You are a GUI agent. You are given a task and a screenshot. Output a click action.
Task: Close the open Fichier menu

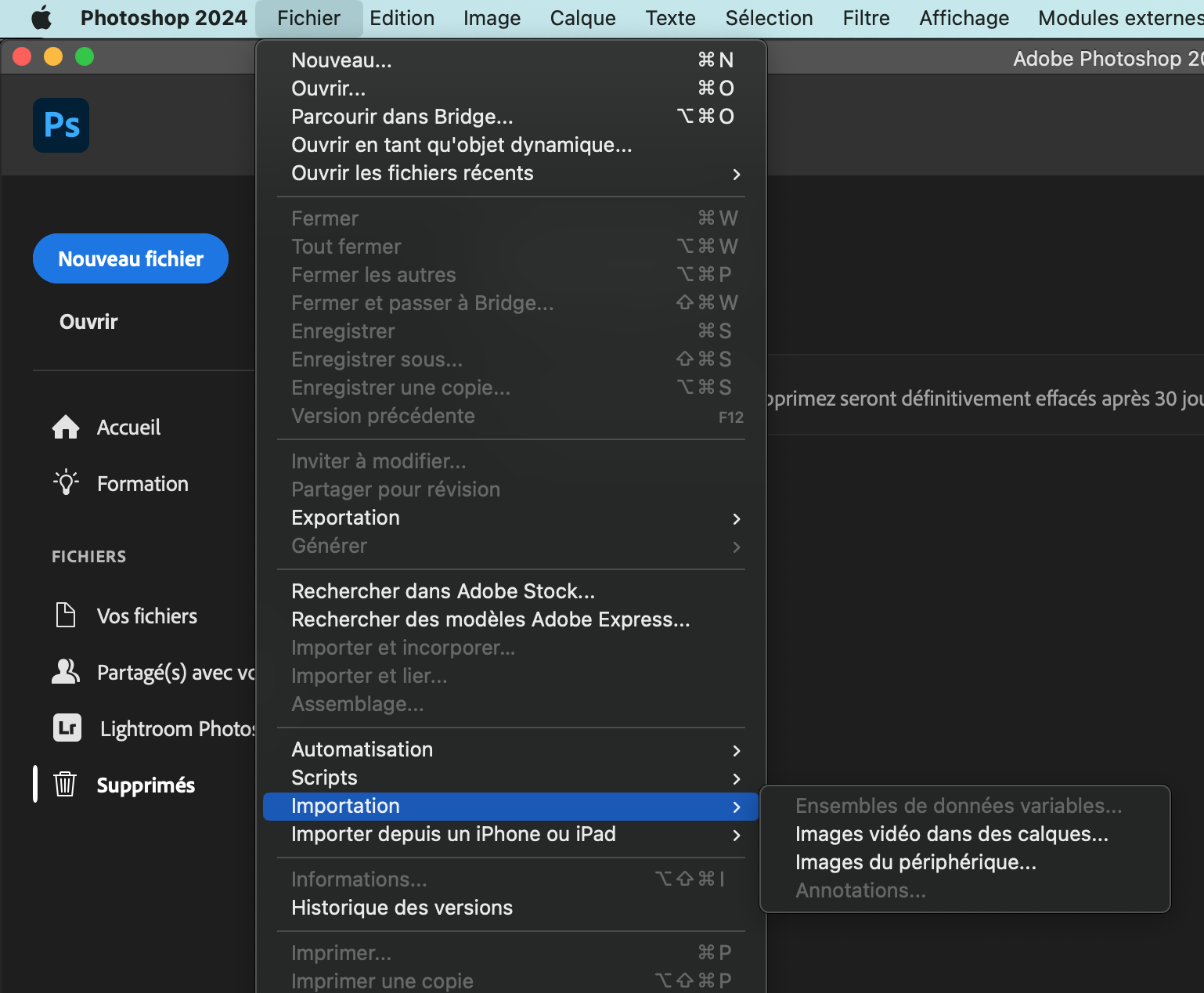(x=308, y=18)
